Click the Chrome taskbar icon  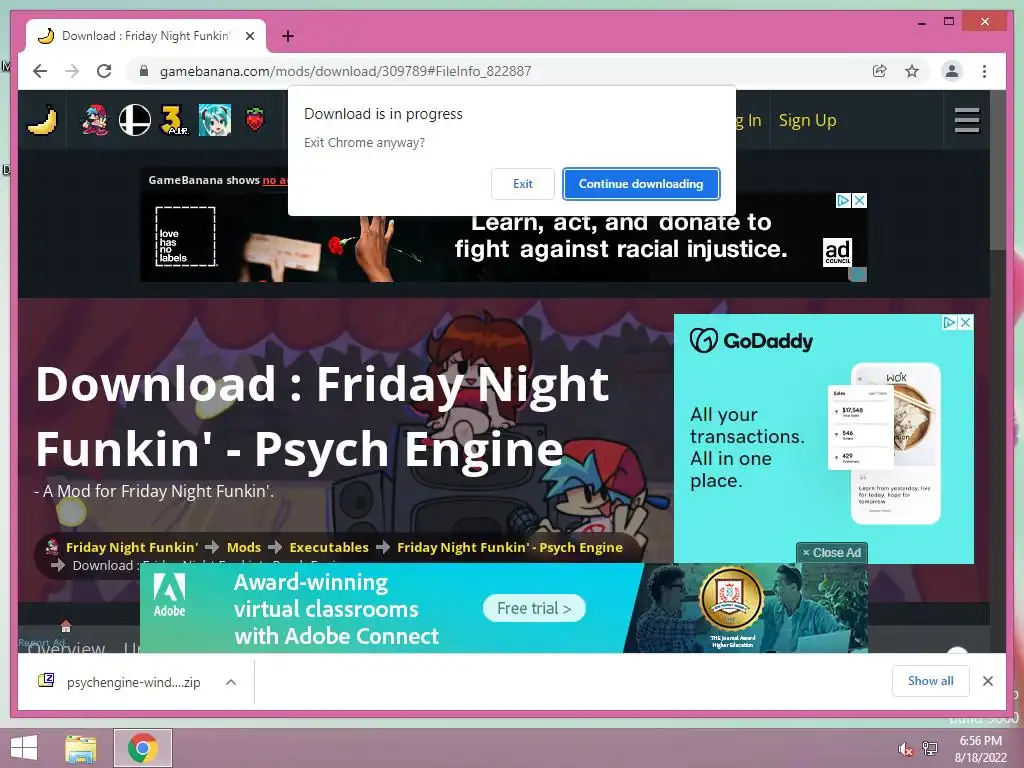pos(142,748)
